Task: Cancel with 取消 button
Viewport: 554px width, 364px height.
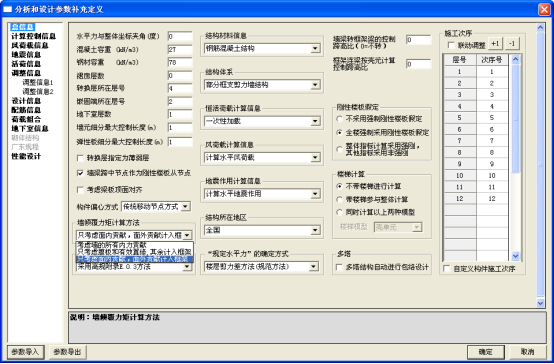Action: [x=528, y=352]
